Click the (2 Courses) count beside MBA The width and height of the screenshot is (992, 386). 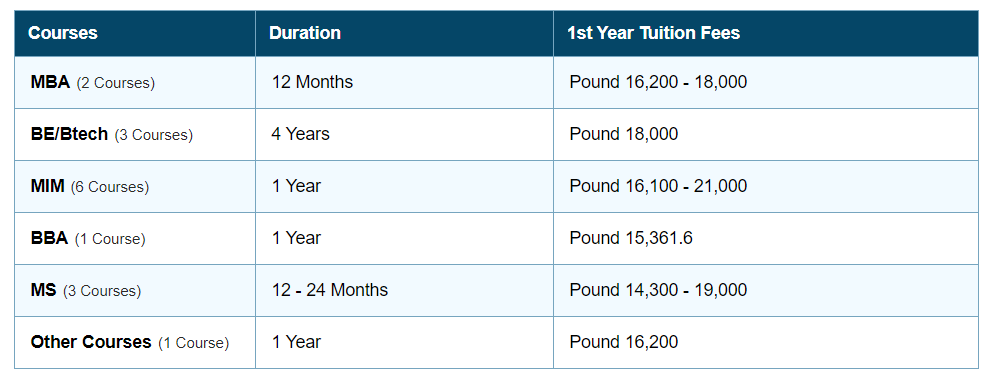click(116, 84)
